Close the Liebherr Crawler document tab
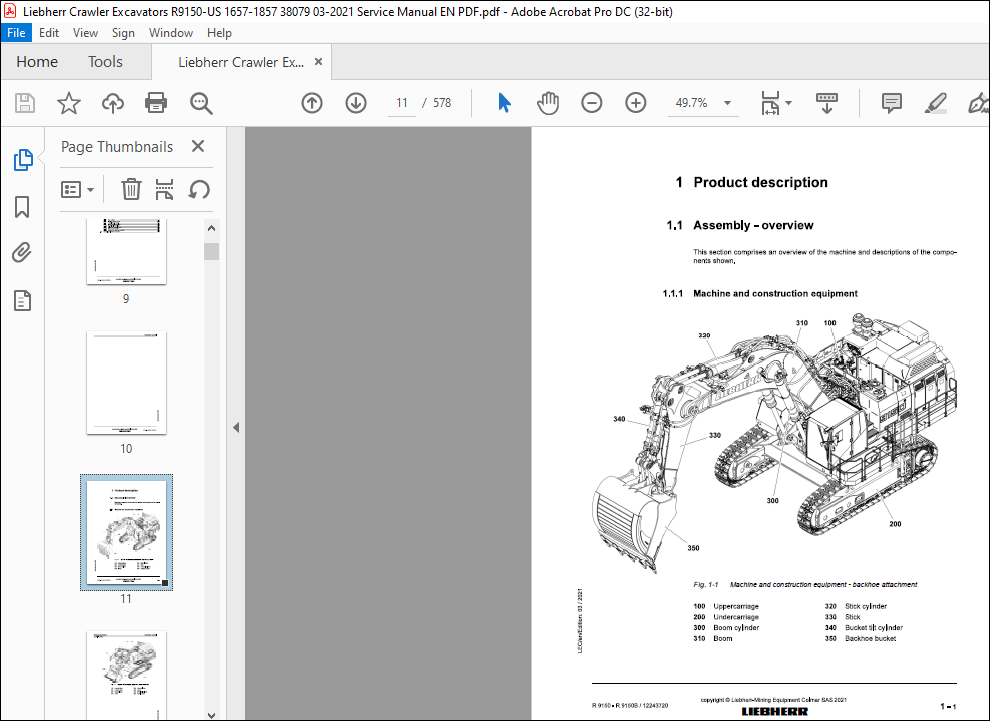This screenshot has height=721, width=990. click(319, 61)
